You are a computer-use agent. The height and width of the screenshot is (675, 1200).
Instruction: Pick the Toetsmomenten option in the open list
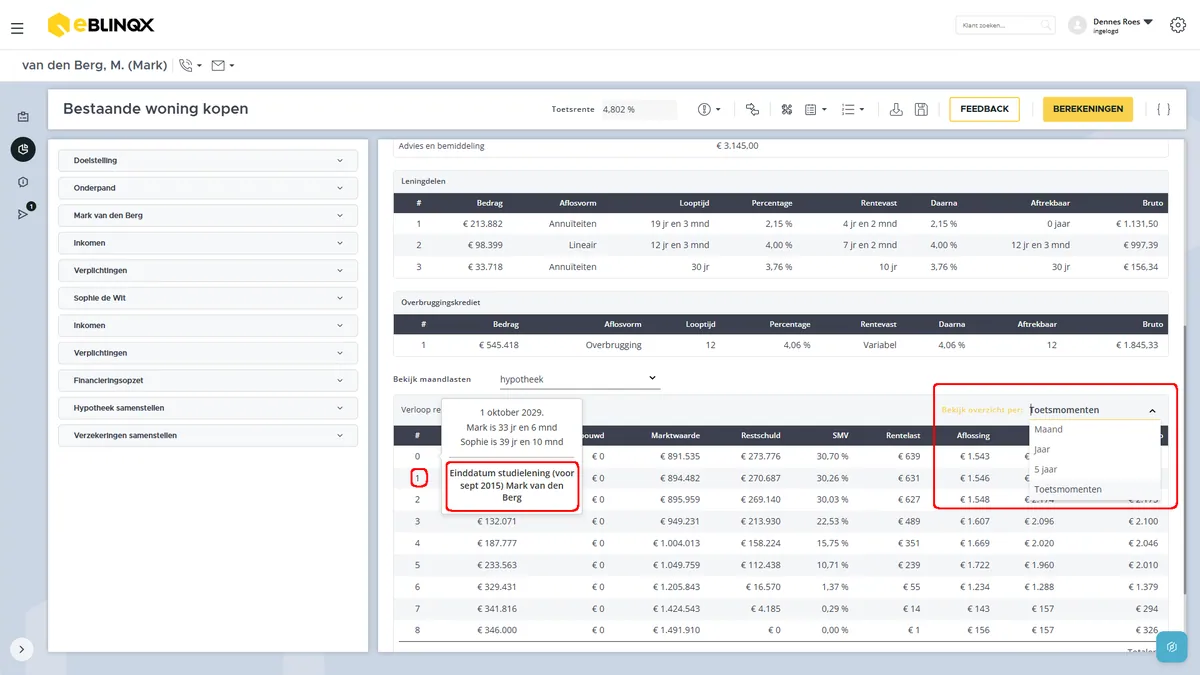(1095, 489)
